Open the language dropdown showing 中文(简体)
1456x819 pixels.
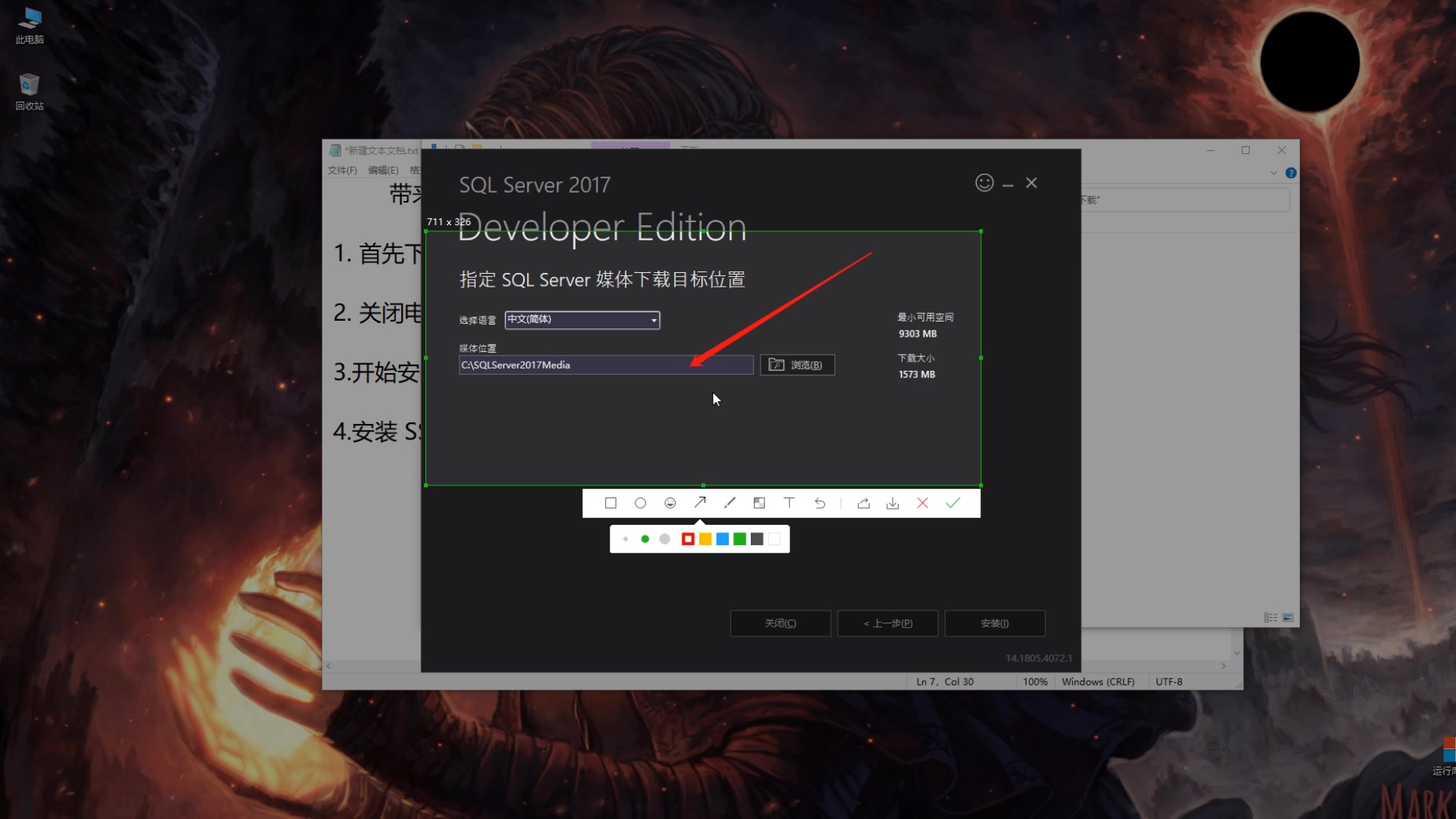[582, 320]
